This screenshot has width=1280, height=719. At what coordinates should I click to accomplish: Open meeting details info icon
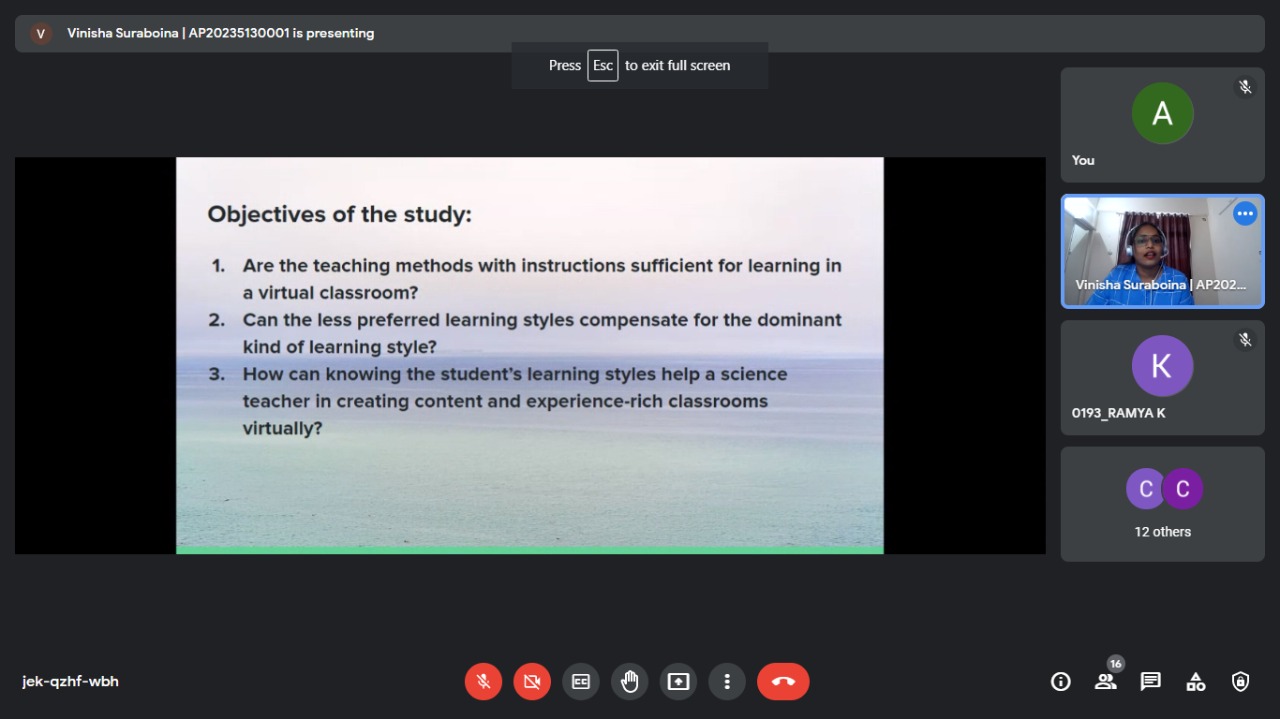tap(1061, 682)
